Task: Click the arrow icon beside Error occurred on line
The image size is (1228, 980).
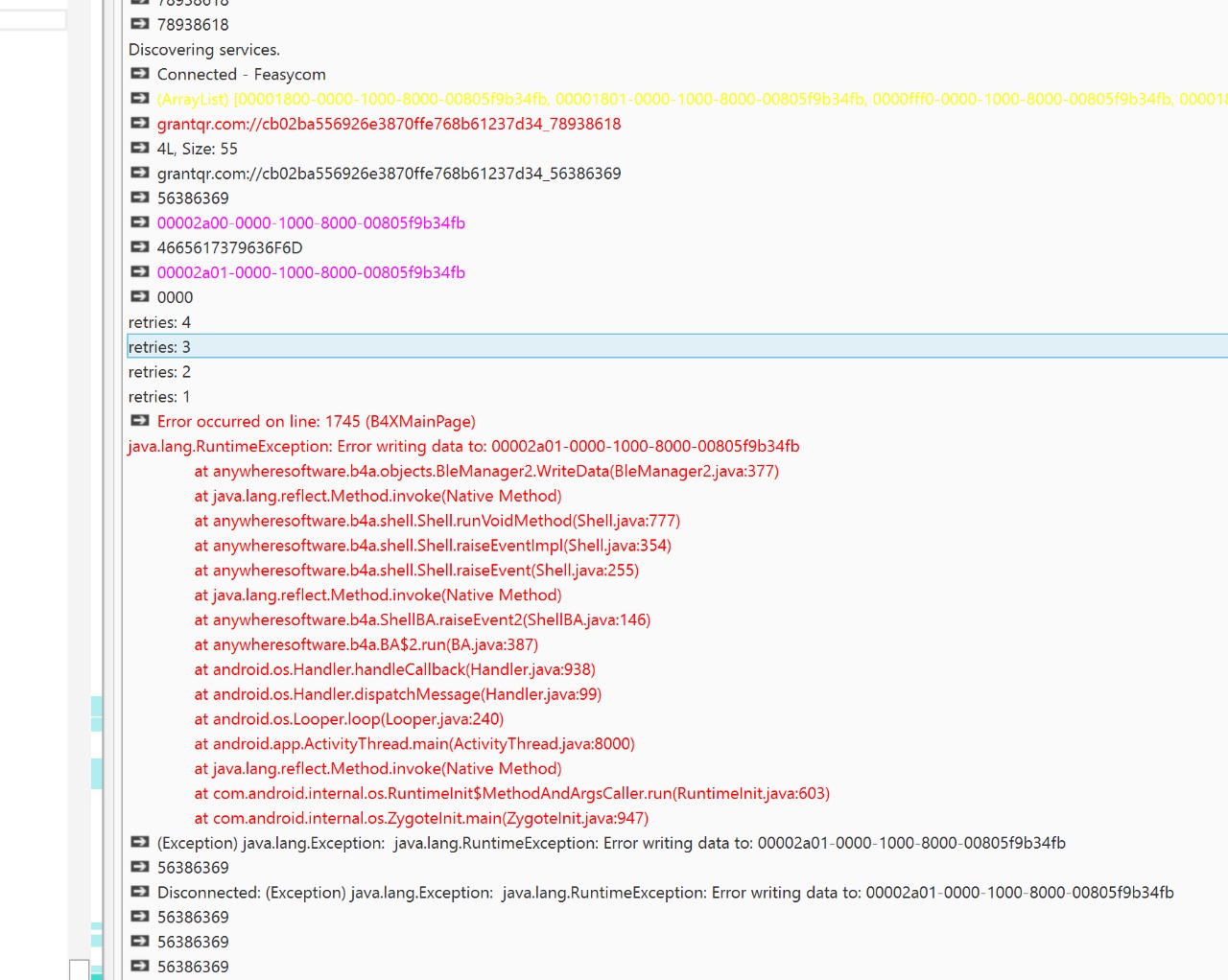Action: [x=140, y=421]
